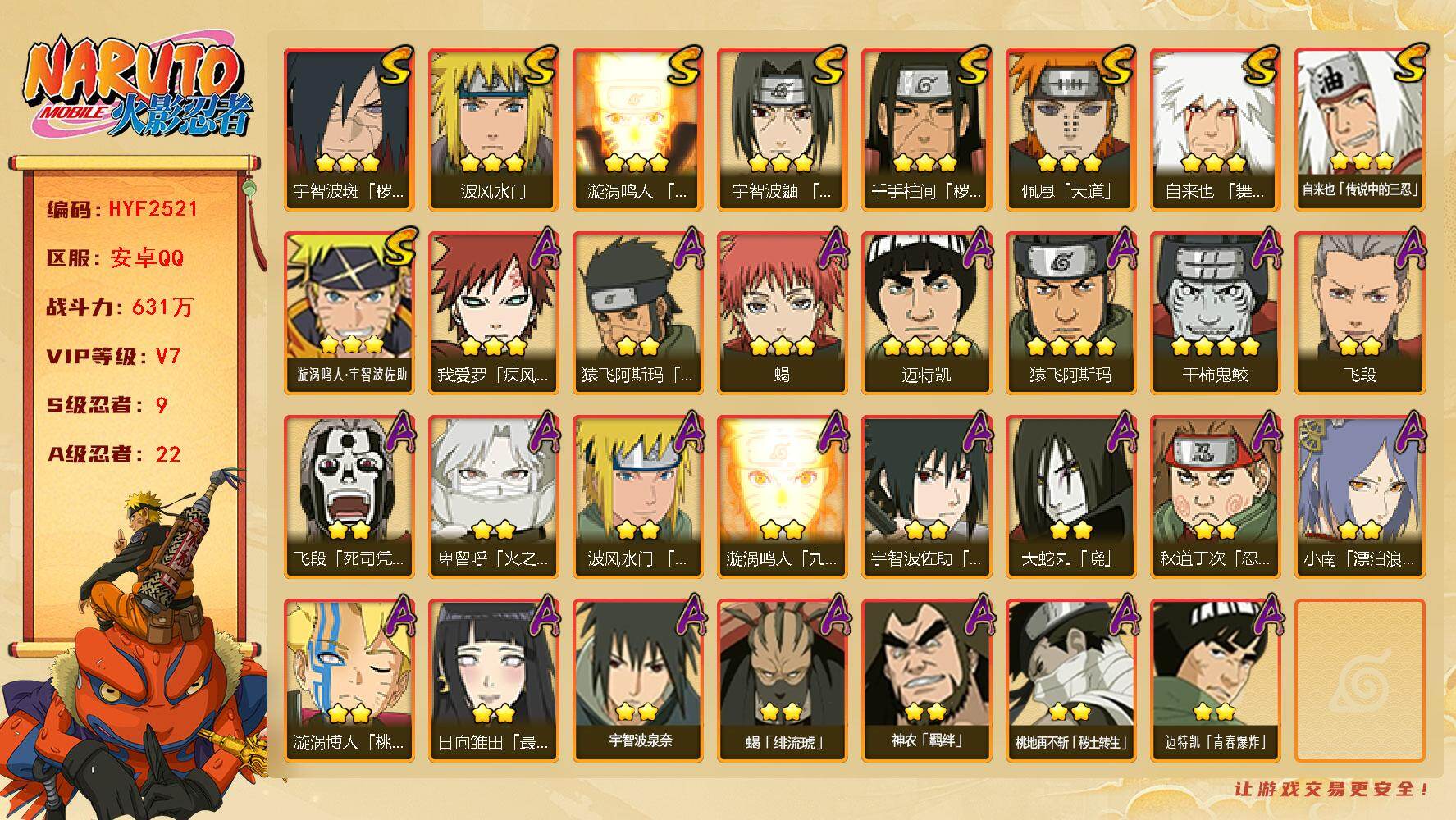
Task: Click the empty leaf-symbol card slot
Action: point(1359,680)
